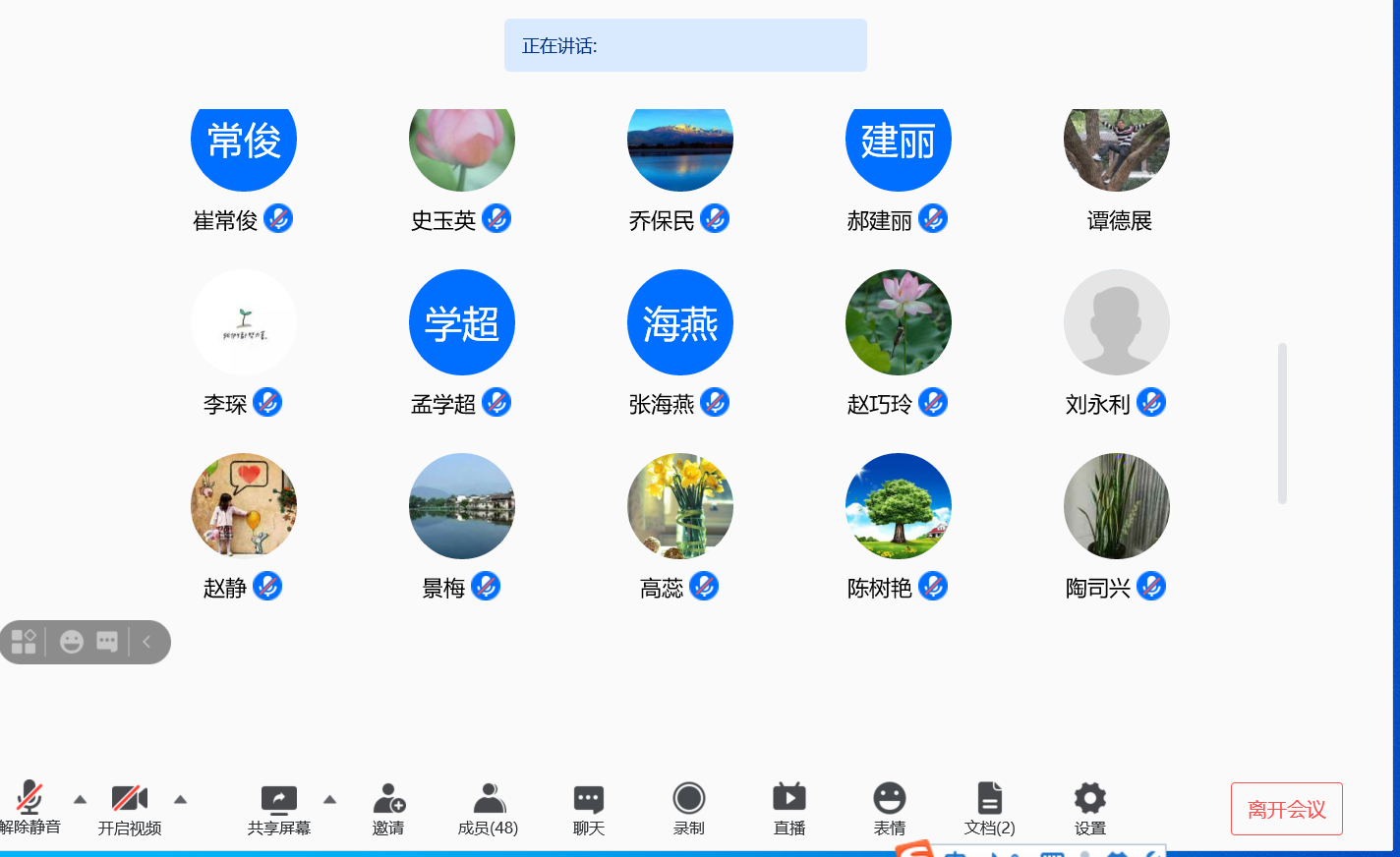This screenshot has height=857, width=1400.
Task: Open 设置 settings gear
Action: click(1090, 798)
